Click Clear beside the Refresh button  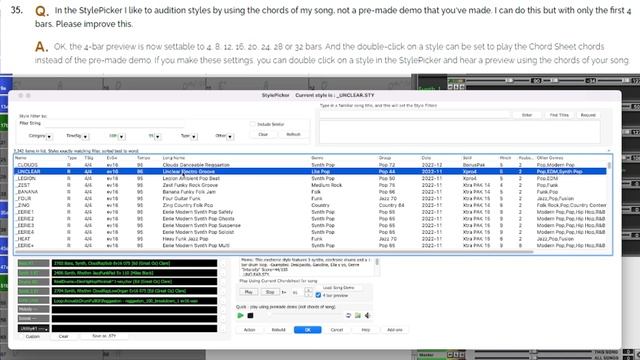pos(263,134)
